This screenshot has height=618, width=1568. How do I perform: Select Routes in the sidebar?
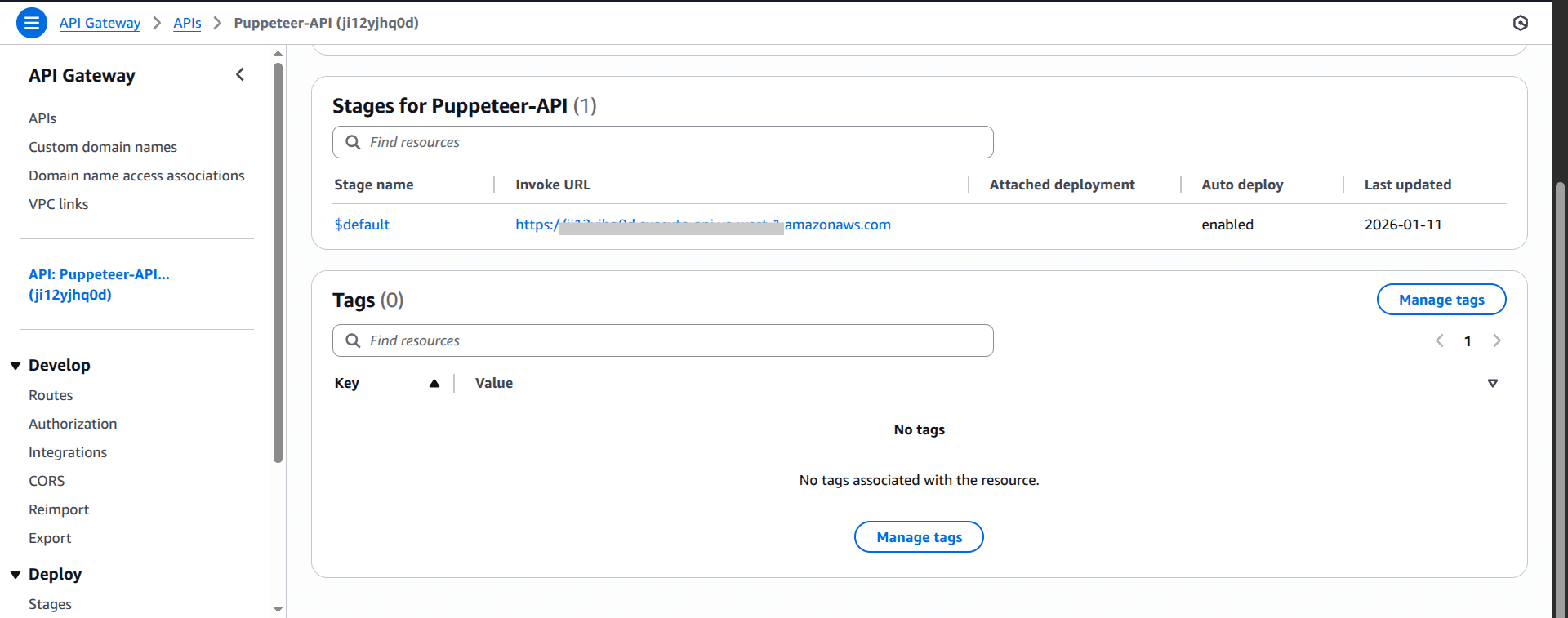pyautogui.click(x=51, y=395)
